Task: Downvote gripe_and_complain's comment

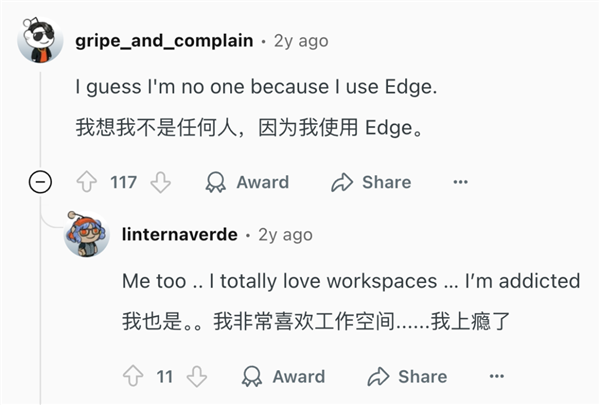Action: click(x=160, y=182)
